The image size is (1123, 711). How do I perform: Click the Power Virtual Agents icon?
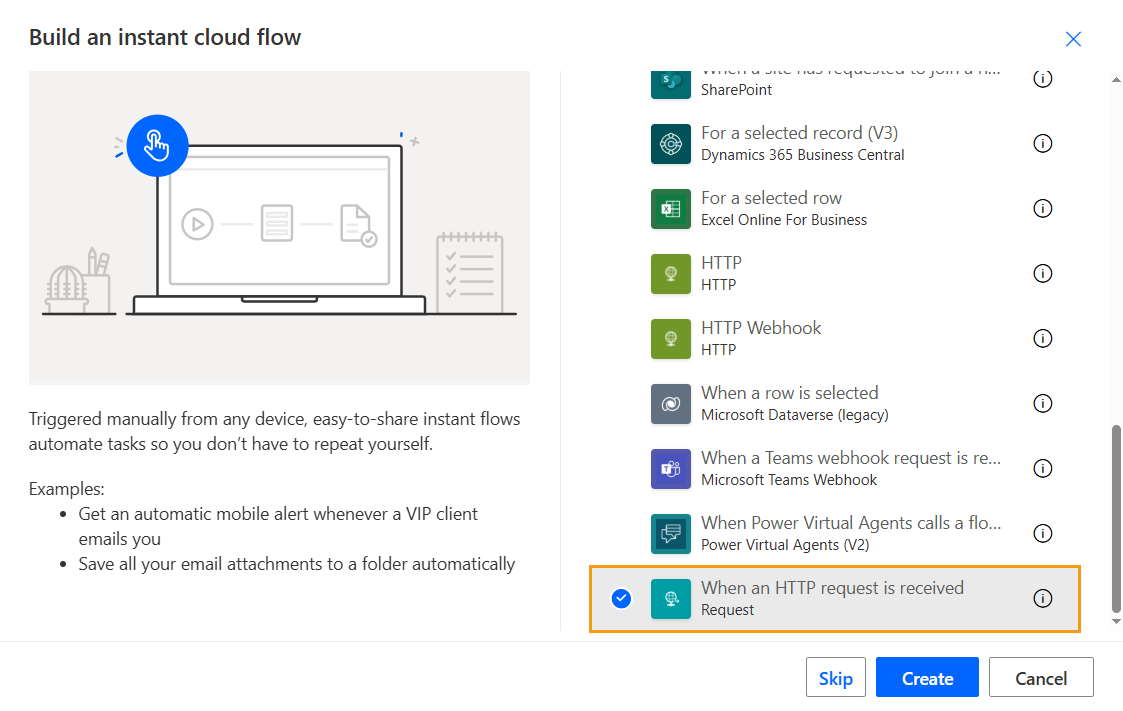[670, 534]
